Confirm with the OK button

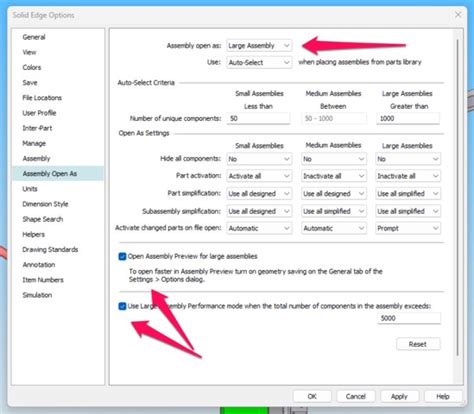(x=312, y=396)
